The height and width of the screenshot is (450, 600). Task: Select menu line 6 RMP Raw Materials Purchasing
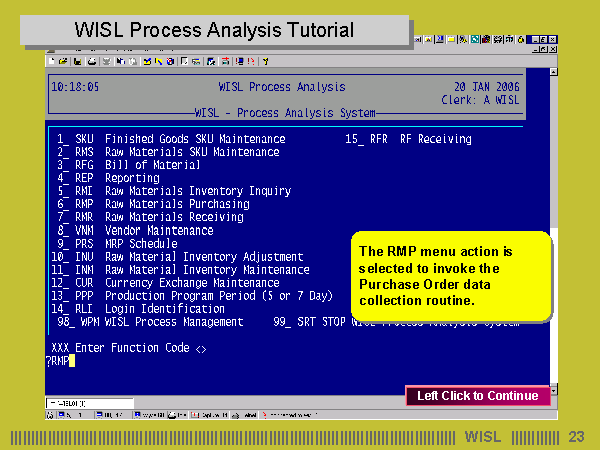coord(153,204)
